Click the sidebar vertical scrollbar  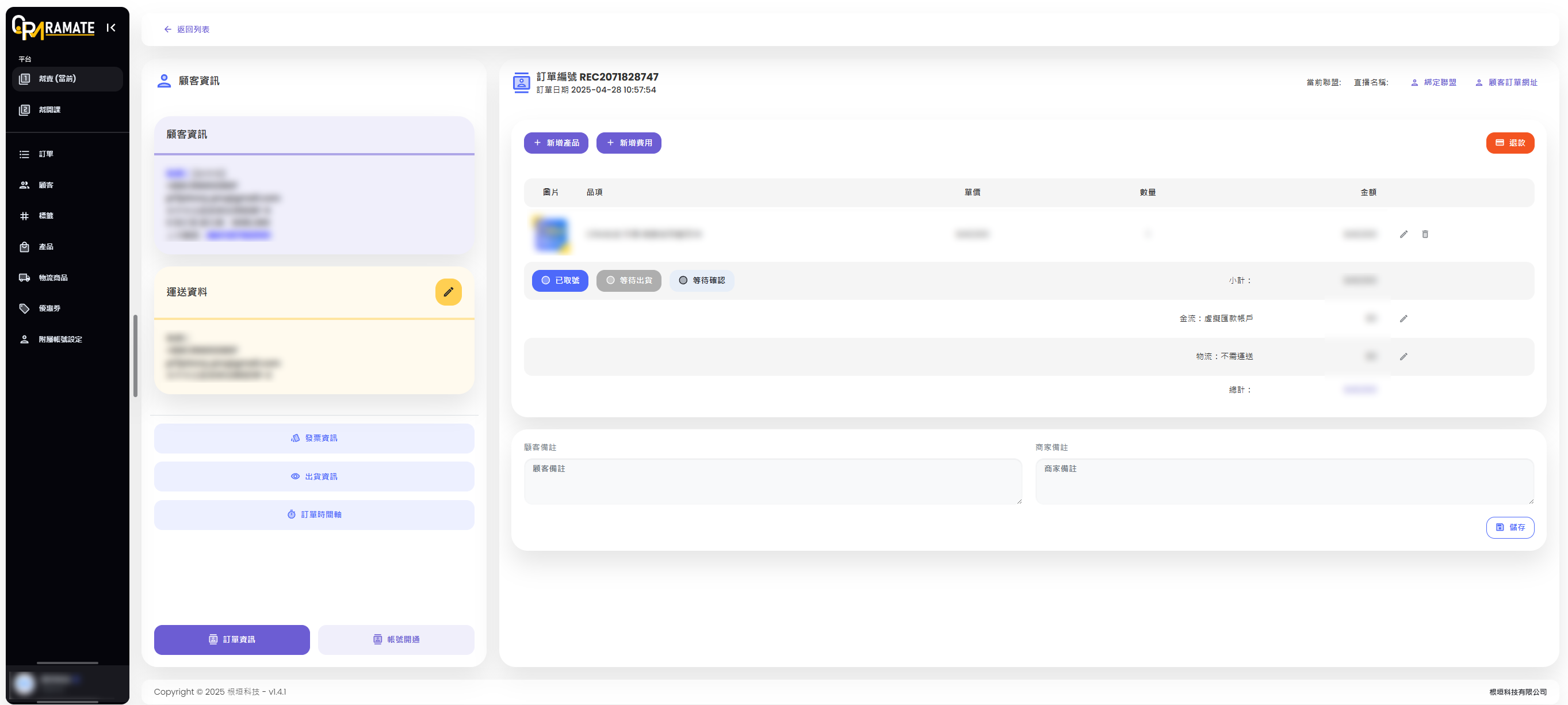135,356
